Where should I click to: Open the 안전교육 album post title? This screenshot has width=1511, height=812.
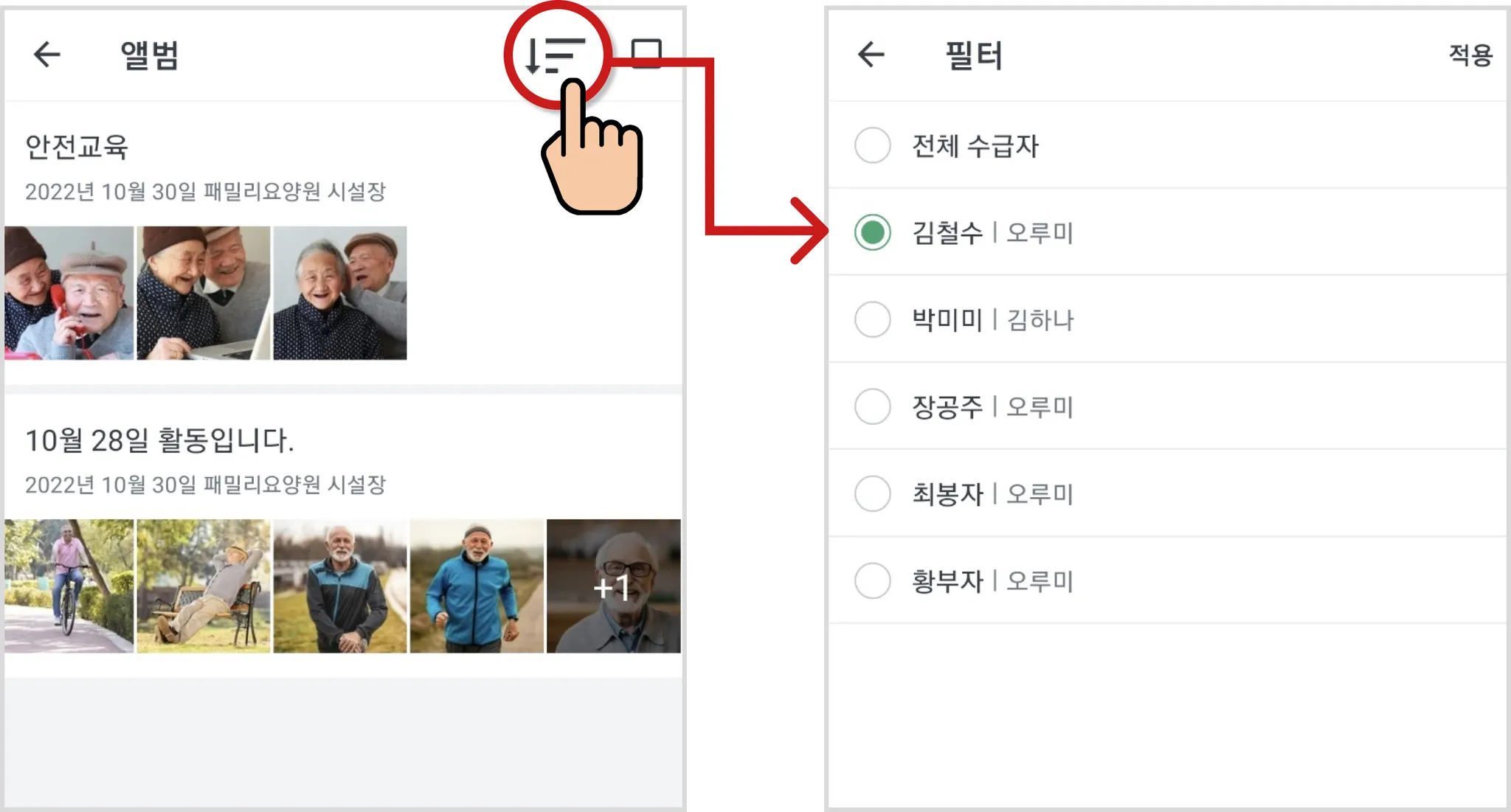[77, 147]
